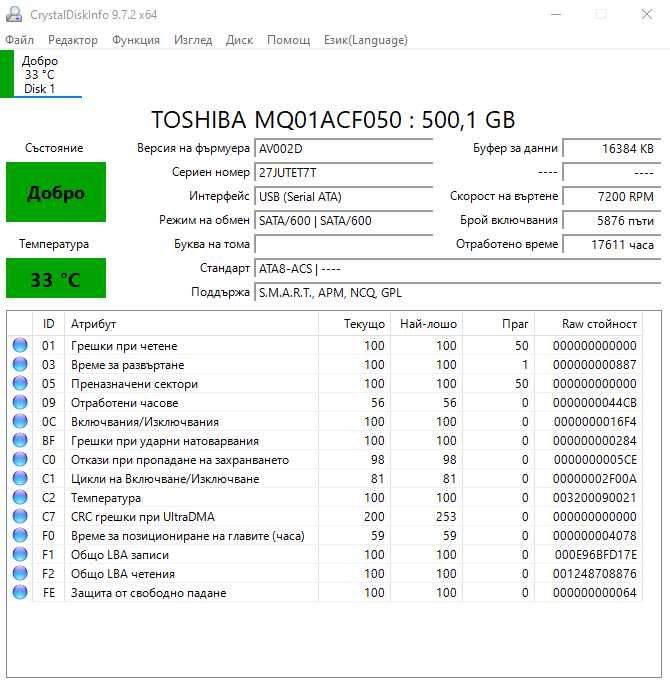Click raw value 000000000284
The height and width of the screenshot is (684, 670).
[x=595, y=441]
